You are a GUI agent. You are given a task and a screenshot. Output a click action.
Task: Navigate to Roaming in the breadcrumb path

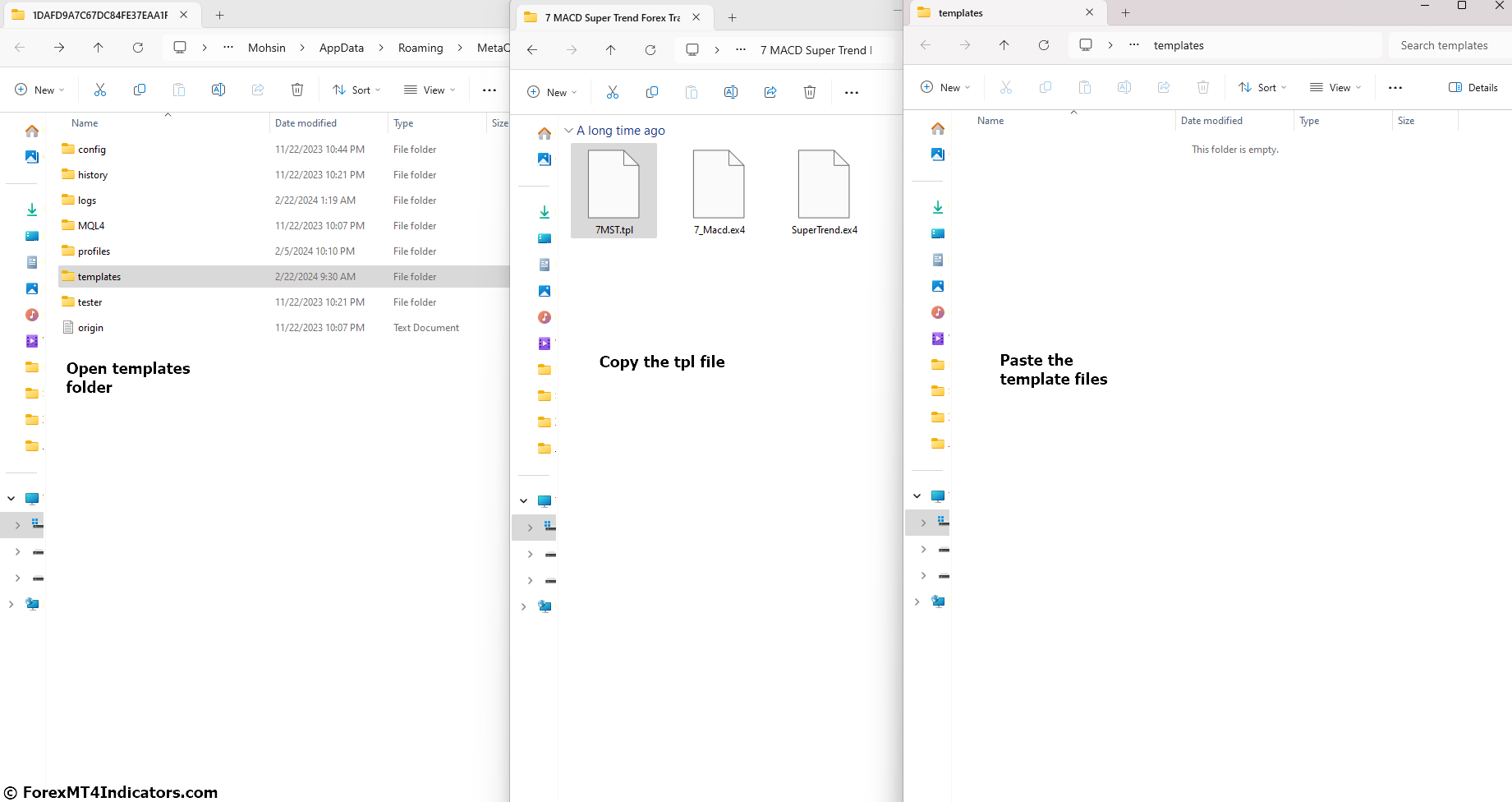coord(421,48)
